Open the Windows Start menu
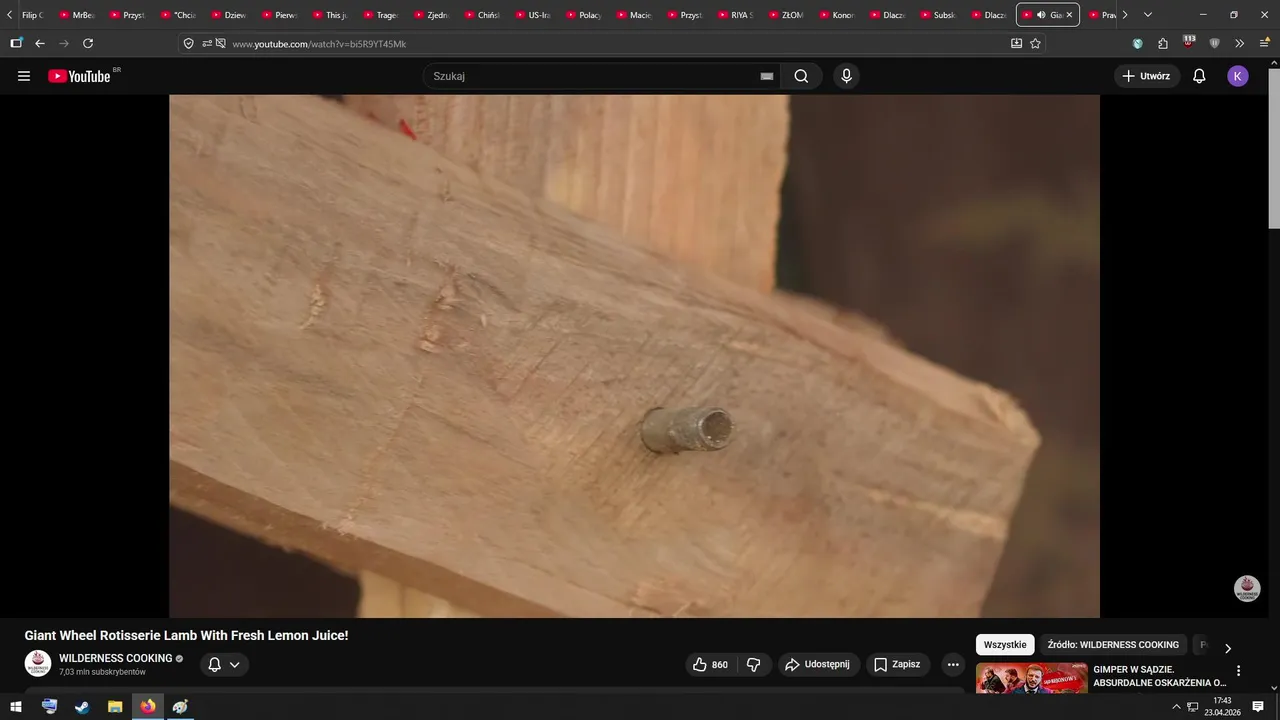Screen dimensions: 1280x720 pos(16,707)
